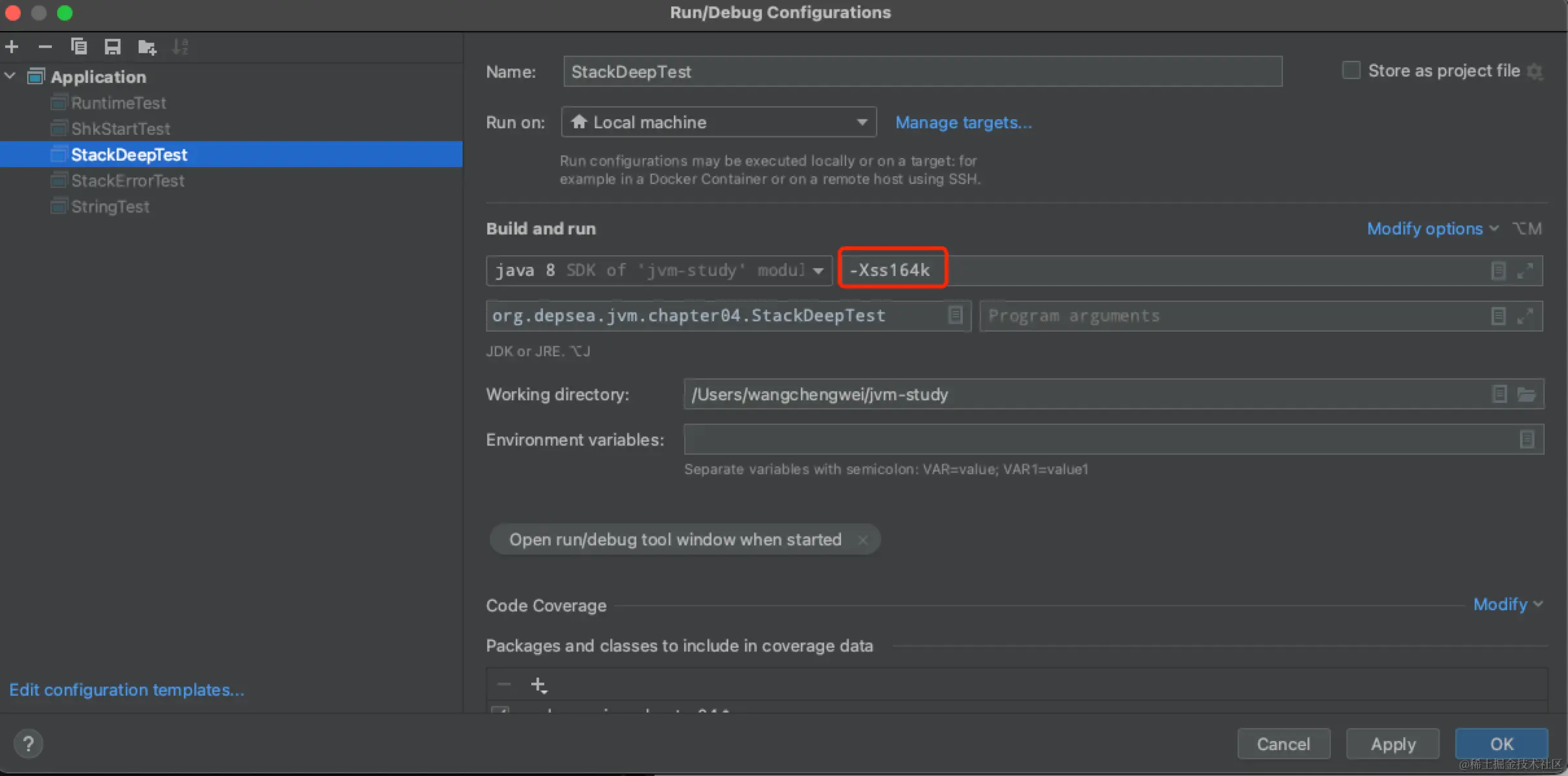
Task: Click the Manage targets link
Action: pos(963,122)
